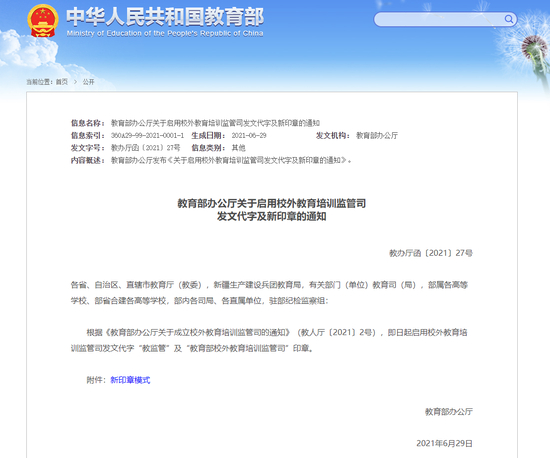Click document number 教办厅函〔2021〕27号 at right
The height and width of the screenshot is (458, 550).
click(431, 253)
